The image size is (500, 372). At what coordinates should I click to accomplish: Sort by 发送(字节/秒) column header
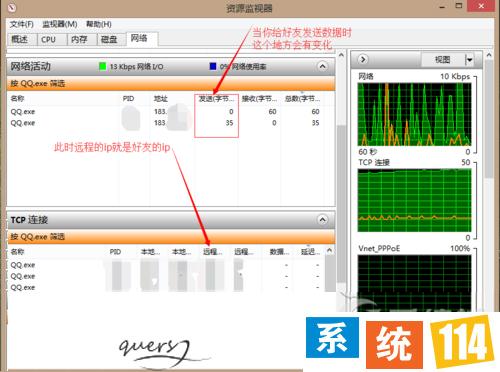[x=216, y=99]
